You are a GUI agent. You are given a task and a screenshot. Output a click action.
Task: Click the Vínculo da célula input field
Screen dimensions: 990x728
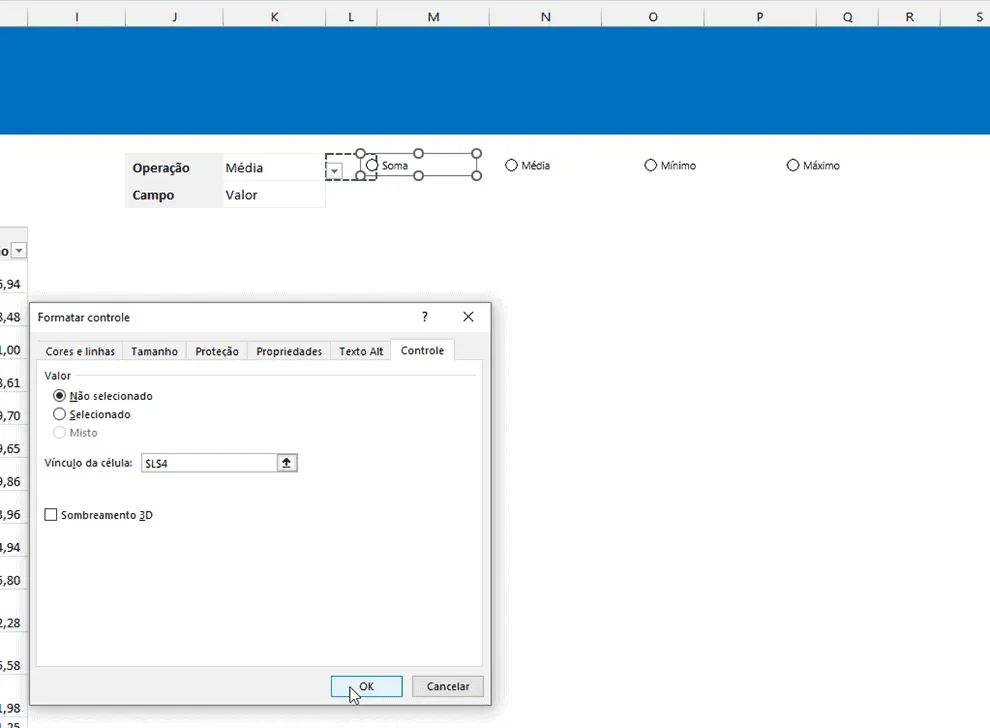click(209, 463)
